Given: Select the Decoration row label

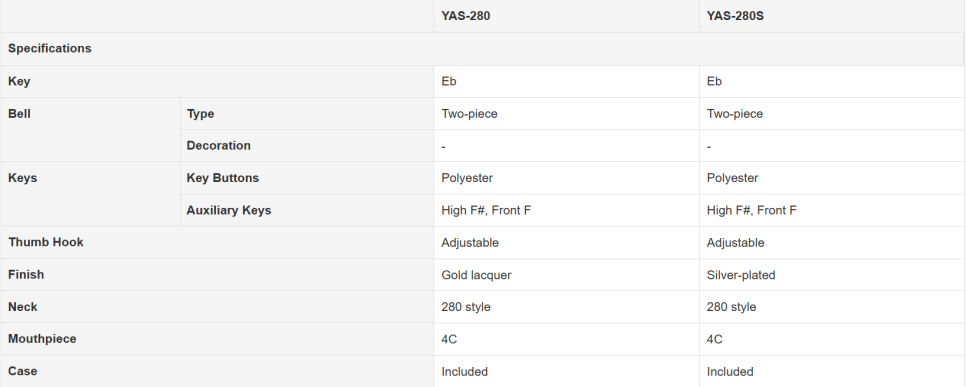Looking at the screenshot, I should 219,146.
